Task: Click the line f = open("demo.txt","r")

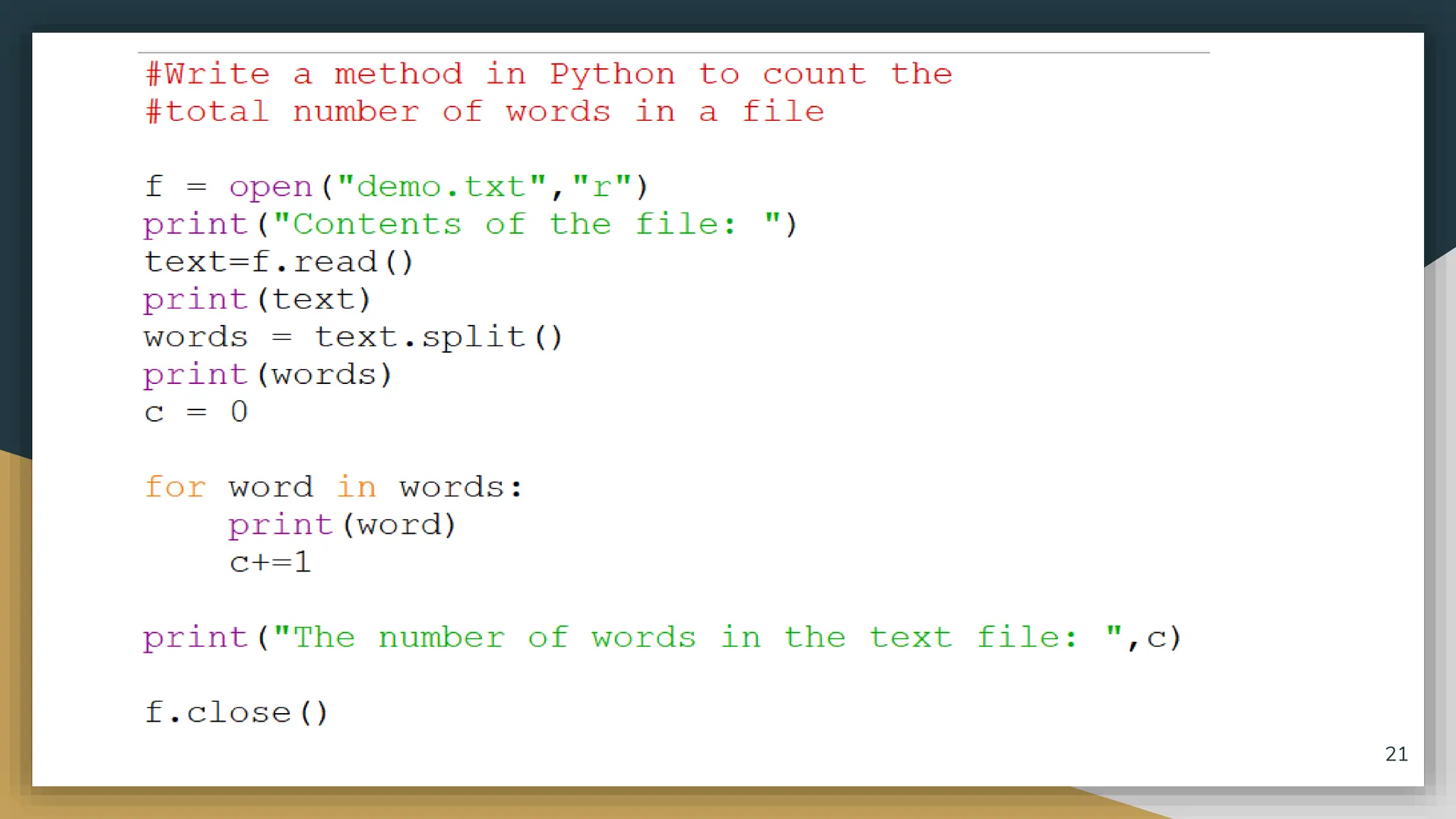Action: coord(397,187)
